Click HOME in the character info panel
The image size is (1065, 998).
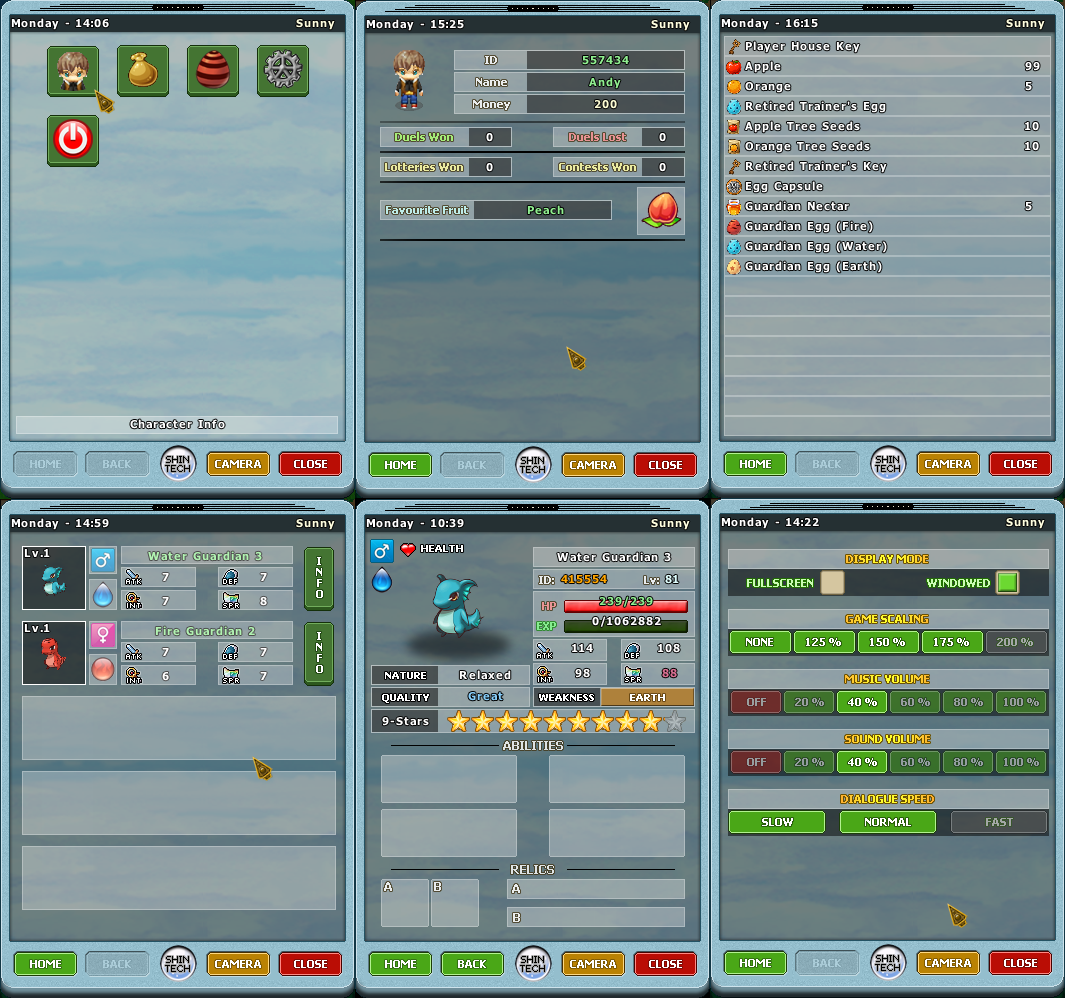400,465
